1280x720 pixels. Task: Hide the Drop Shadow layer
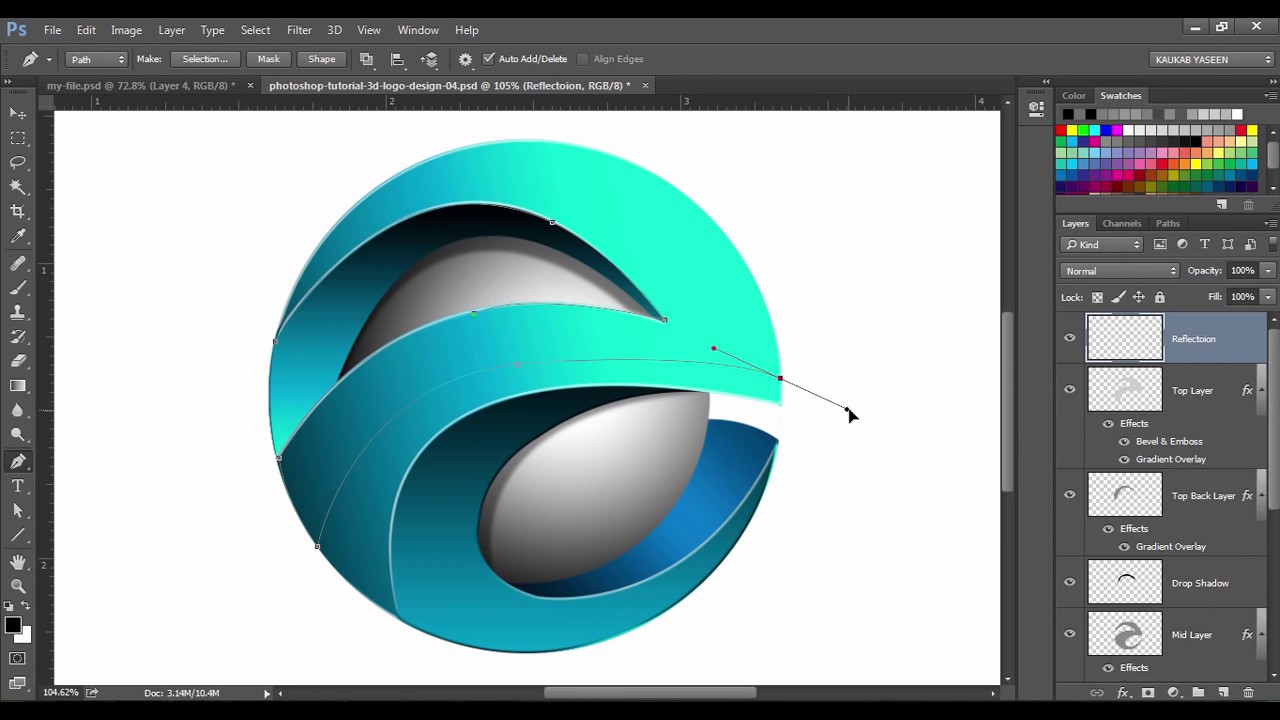[x=1070, y=583]
